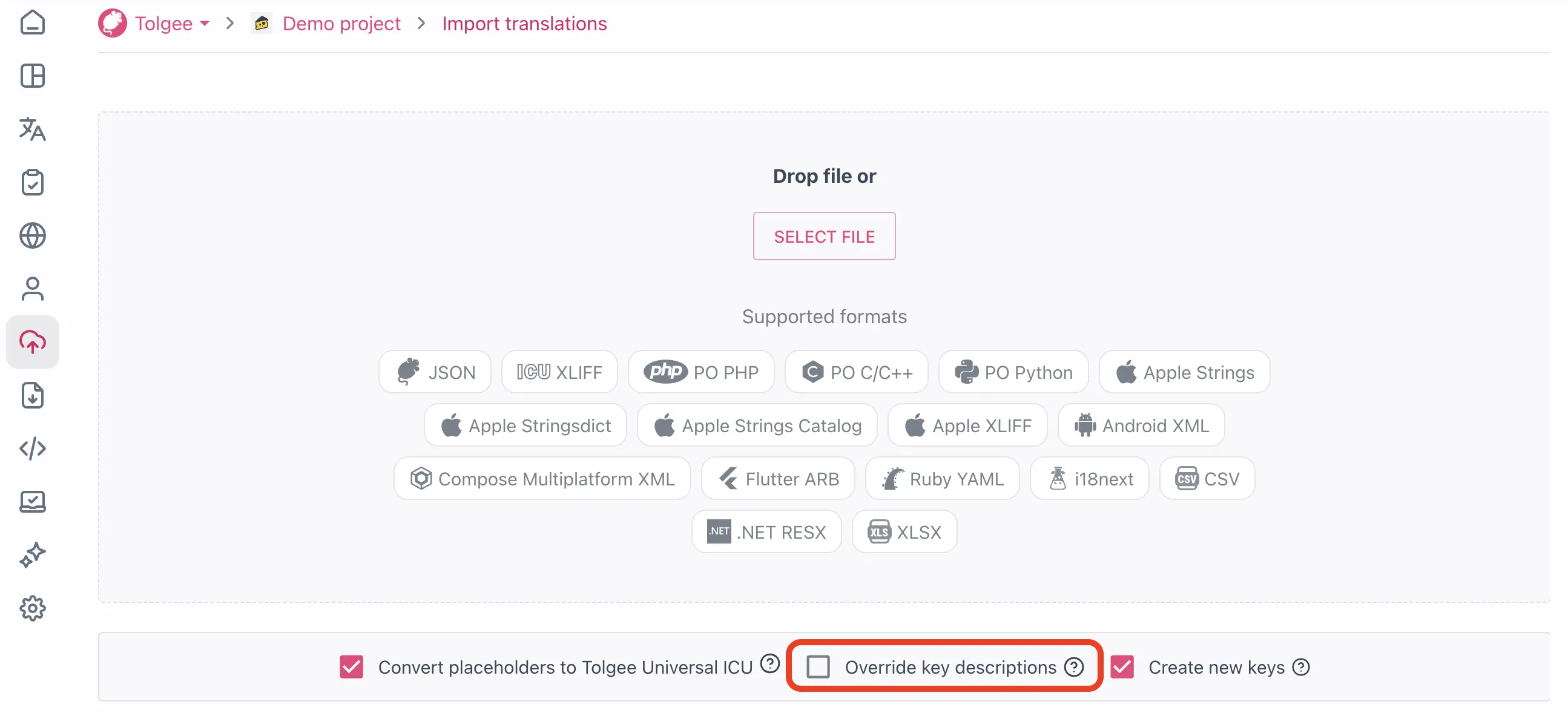Open the project dashboard home icon
Viewport: 1568px width, 713px height.
(32, 22)
